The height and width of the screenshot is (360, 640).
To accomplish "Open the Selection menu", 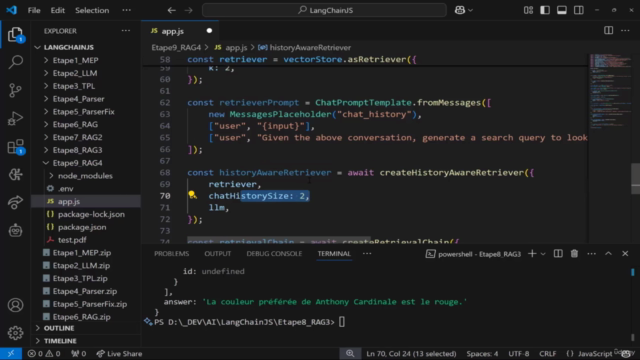I will click(x=92, y=10).
